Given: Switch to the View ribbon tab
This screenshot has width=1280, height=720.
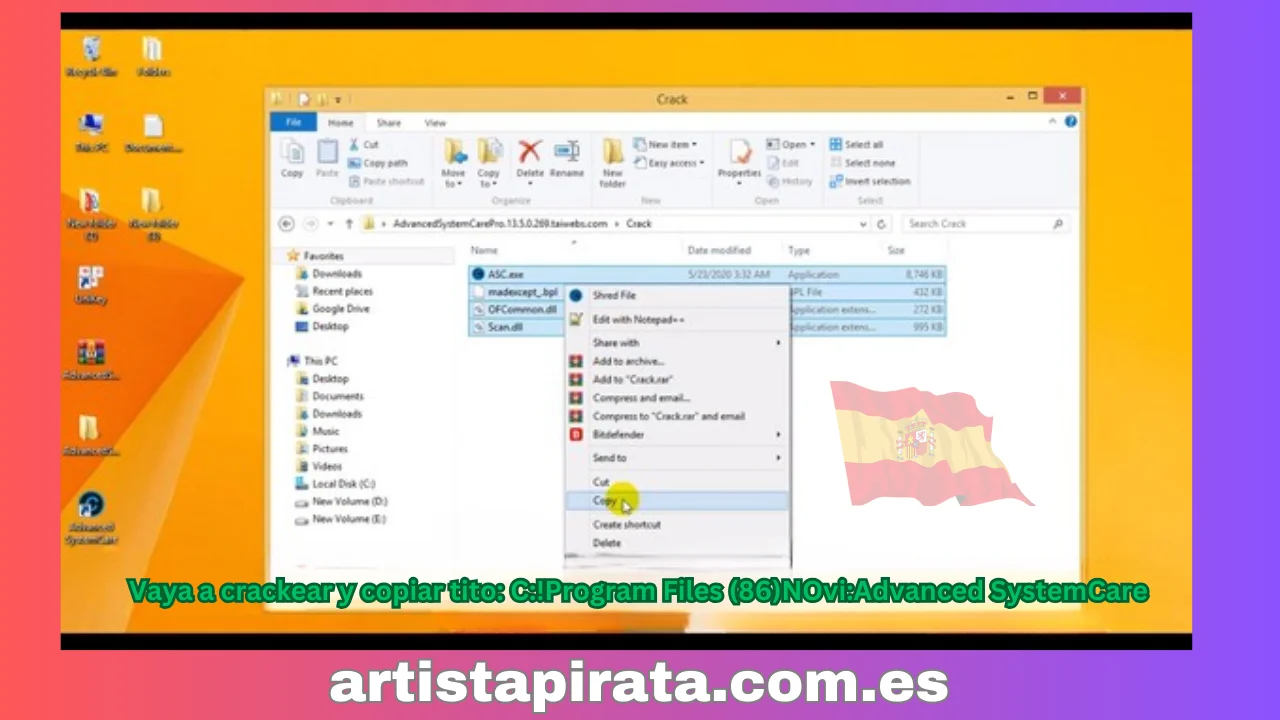Looking at the screenshot, I should click(x=435, y=123).
